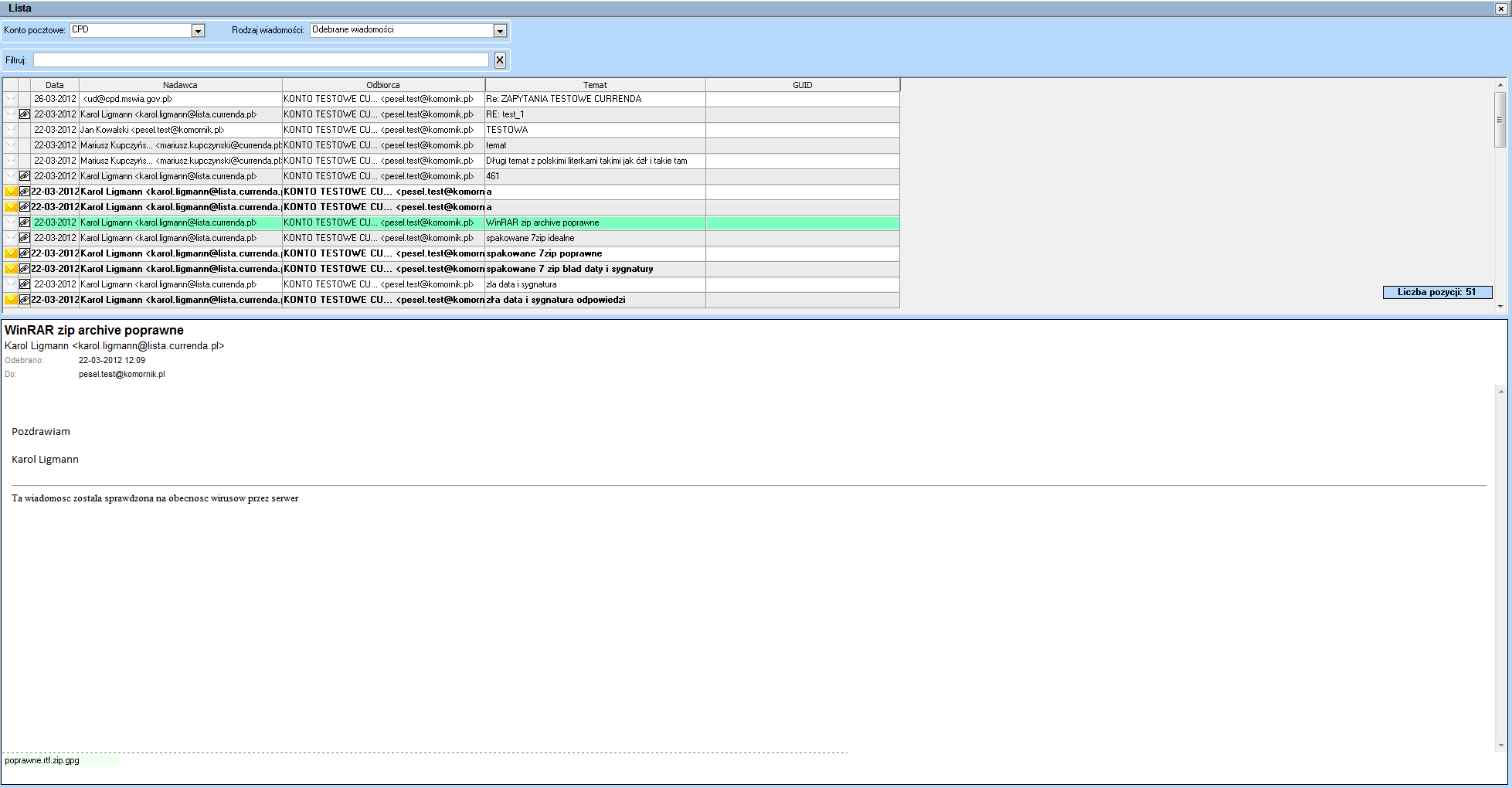Open the 'Rodzaj wiadomości' dropdown
Viewport: 1512px width, 788px height.
500,31
